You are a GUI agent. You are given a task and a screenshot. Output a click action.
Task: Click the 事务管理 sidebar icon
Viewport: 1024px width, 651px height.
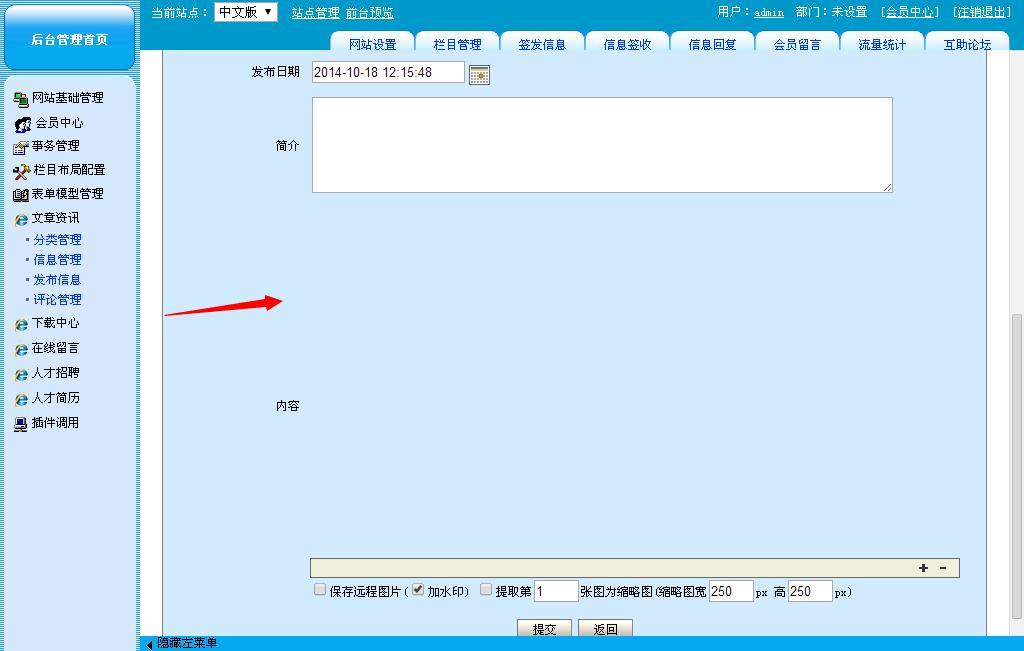[20, 147]
